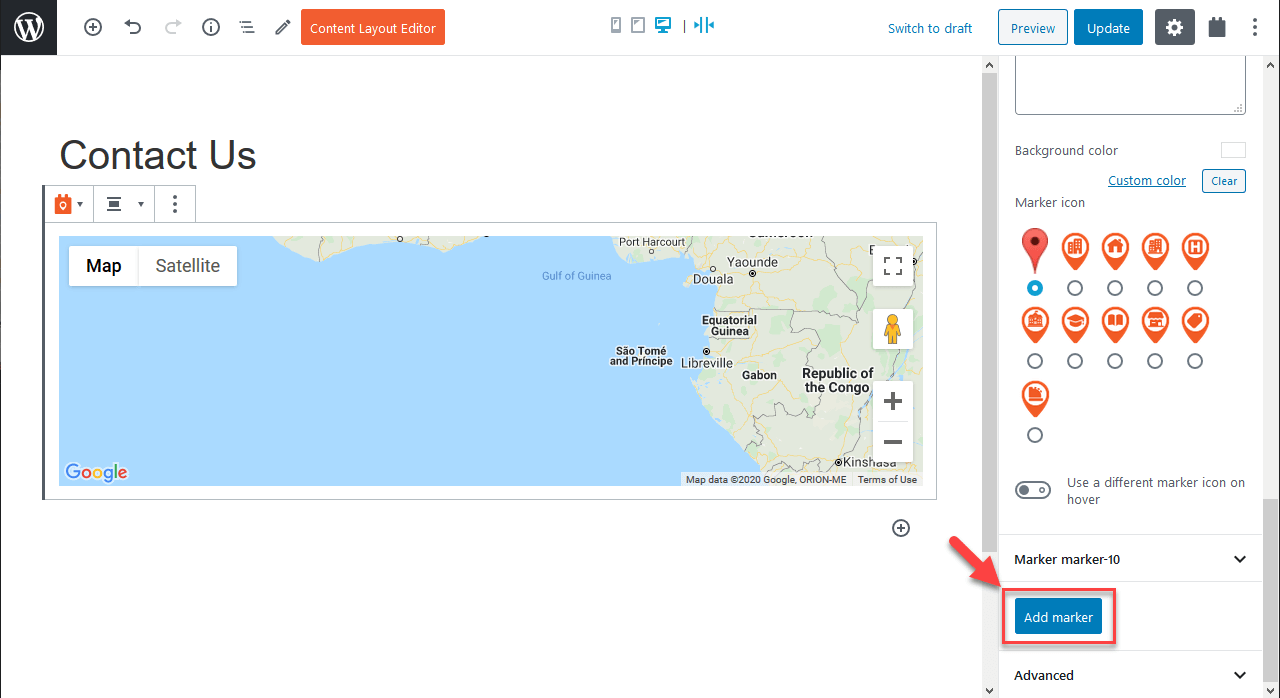
Task: Click the open book marker icon
Action: click(1115, 325)
